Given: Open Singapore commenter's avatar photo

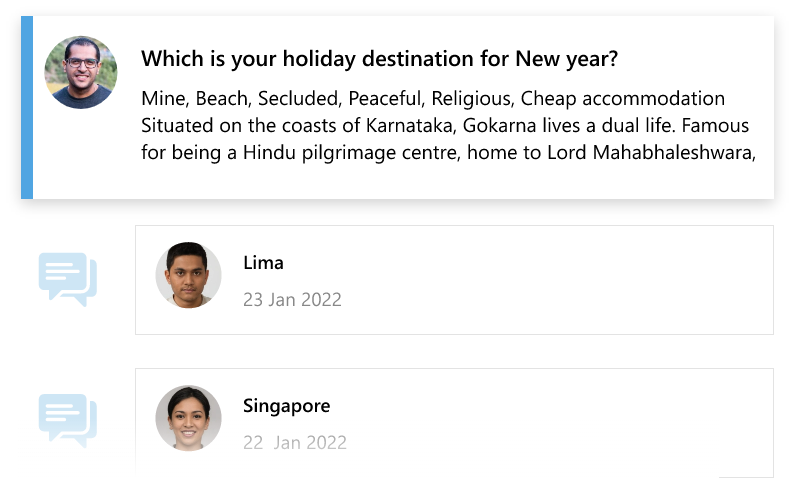Looking at the screenshot, I should [x=188, y=418].
